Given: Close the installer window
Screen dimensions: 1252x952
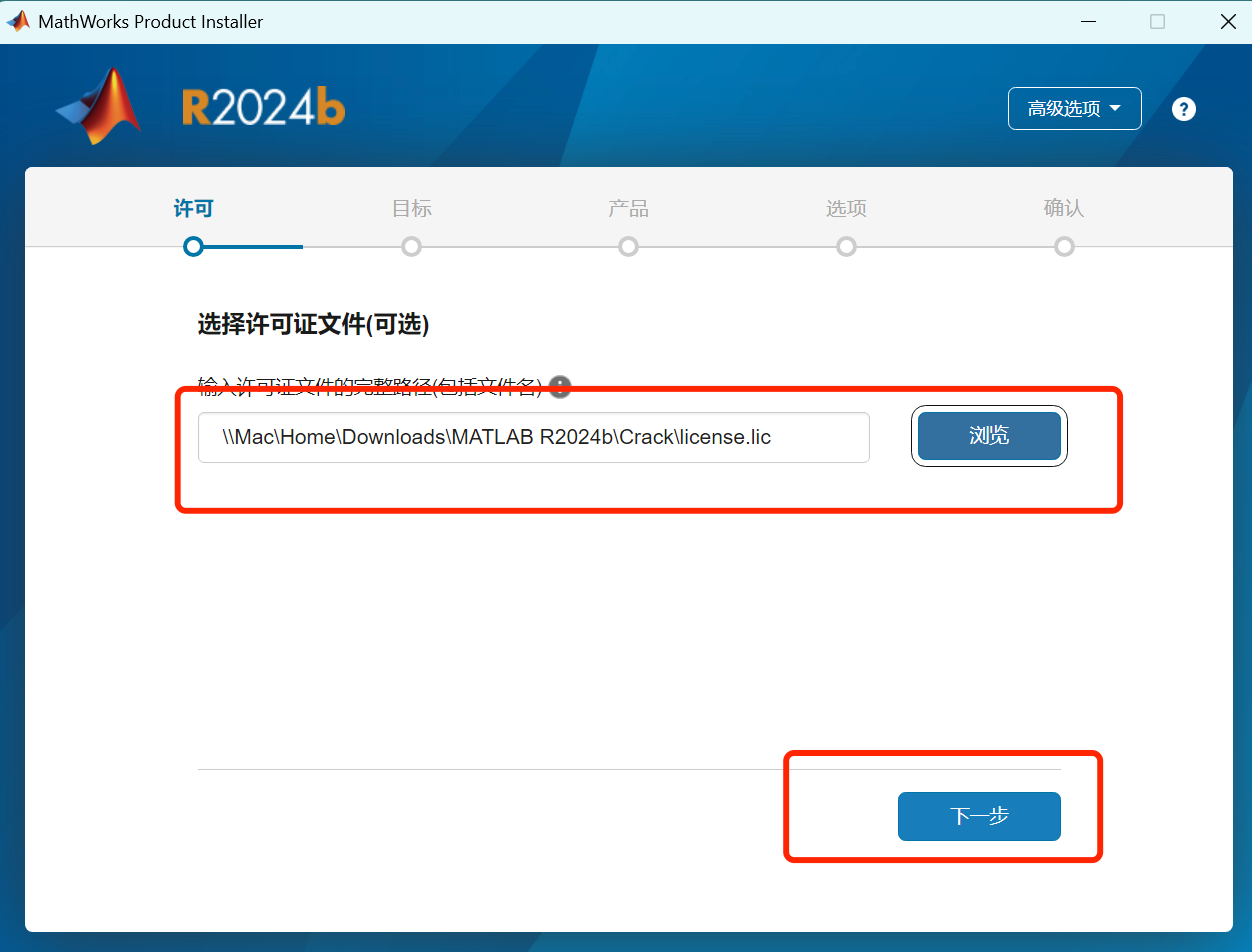Looking at the screenshot, I should click(x=1228, y=21).
